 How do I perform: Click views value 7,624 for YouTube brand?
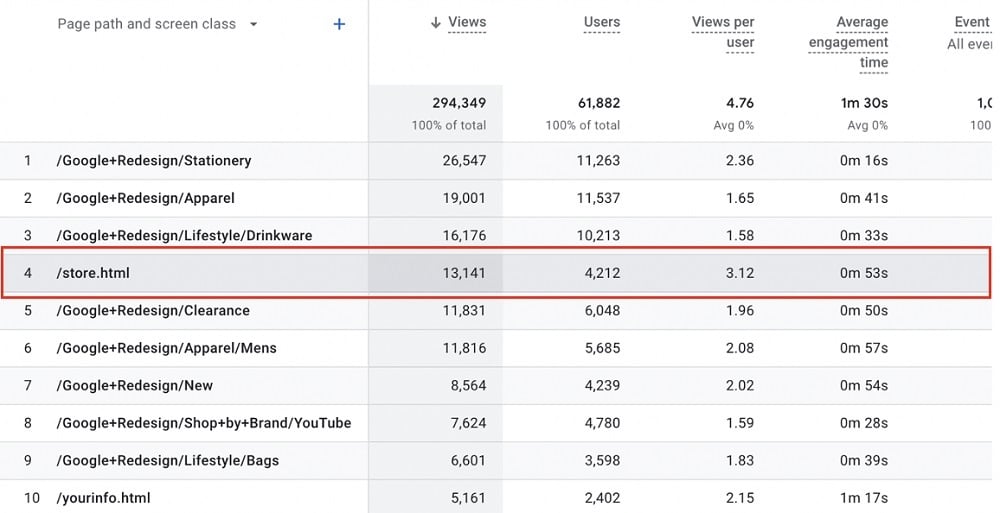tap(468, 423)
